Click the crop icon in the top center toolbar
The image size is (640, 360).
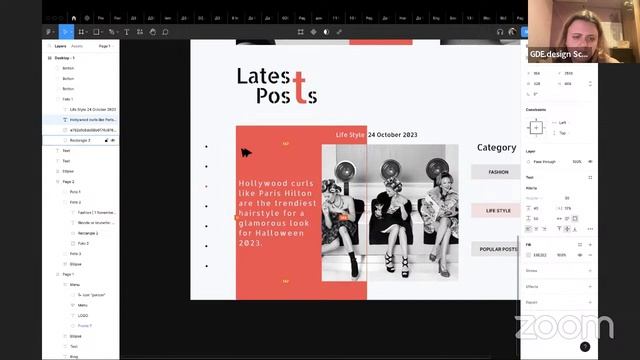coord(300,32)
